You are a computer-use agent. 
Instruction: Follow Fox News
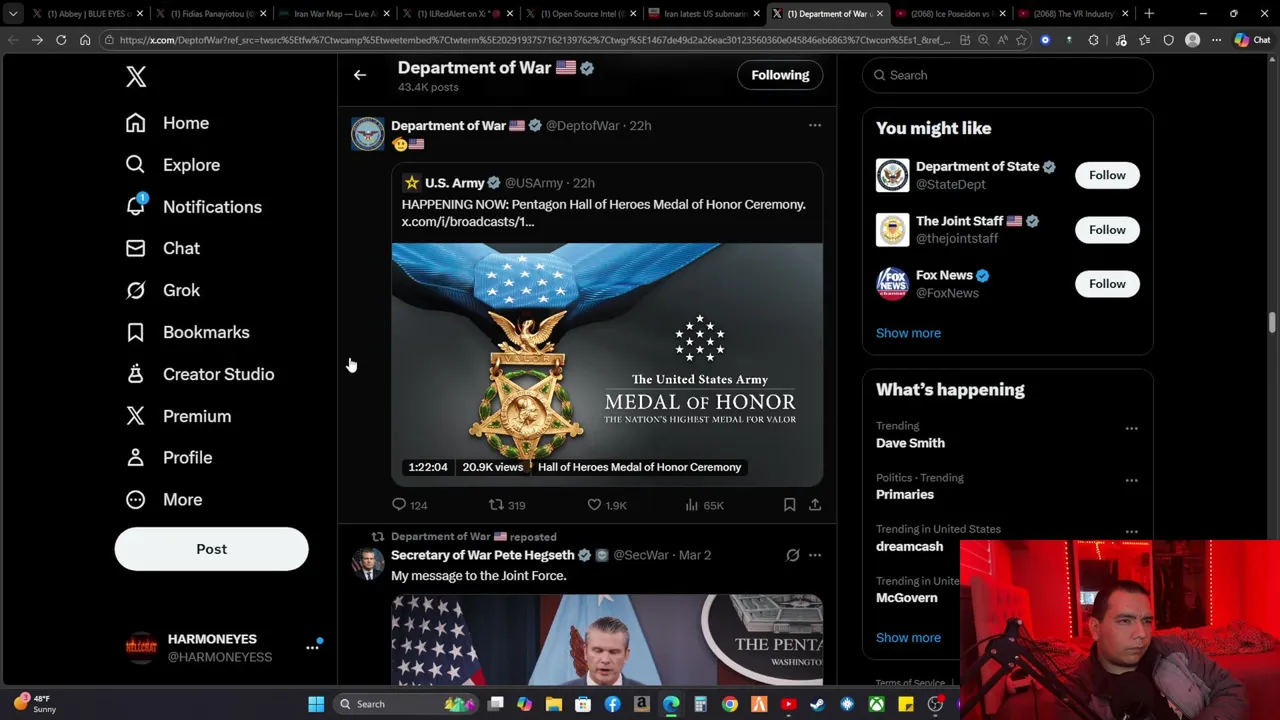click(1107, 284)
